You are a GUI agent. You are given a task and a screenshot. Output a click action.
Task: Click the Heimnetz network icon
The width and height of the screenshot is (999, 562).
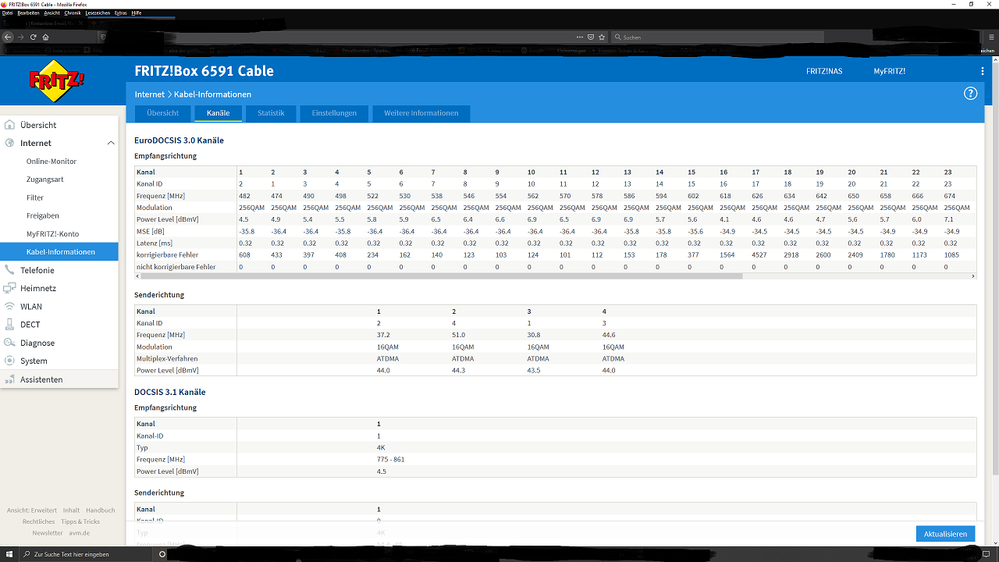click(x=10, y=288)
